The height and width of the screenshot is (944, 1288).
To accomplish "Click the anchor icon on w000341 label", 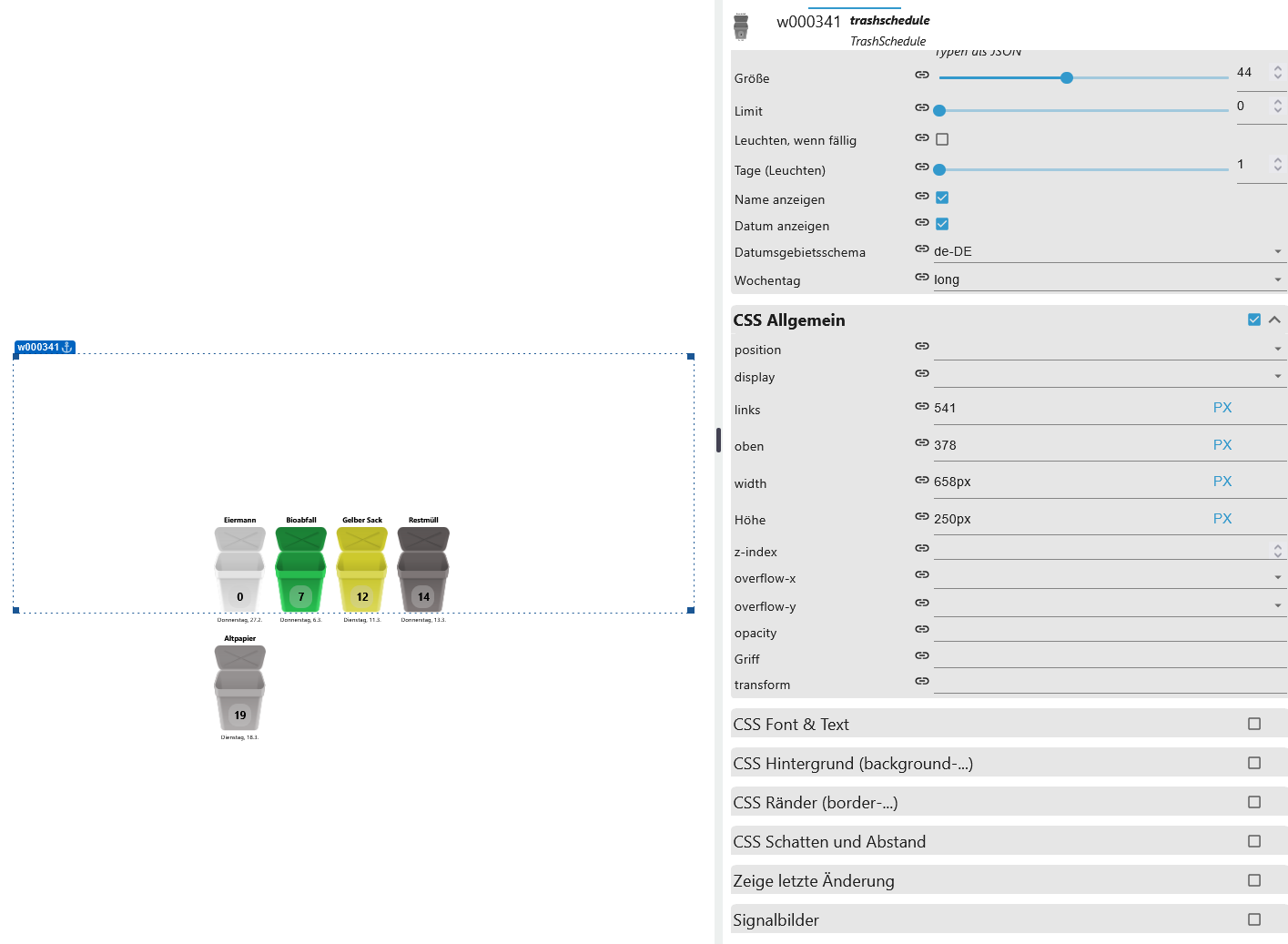I will coord(66,347).
